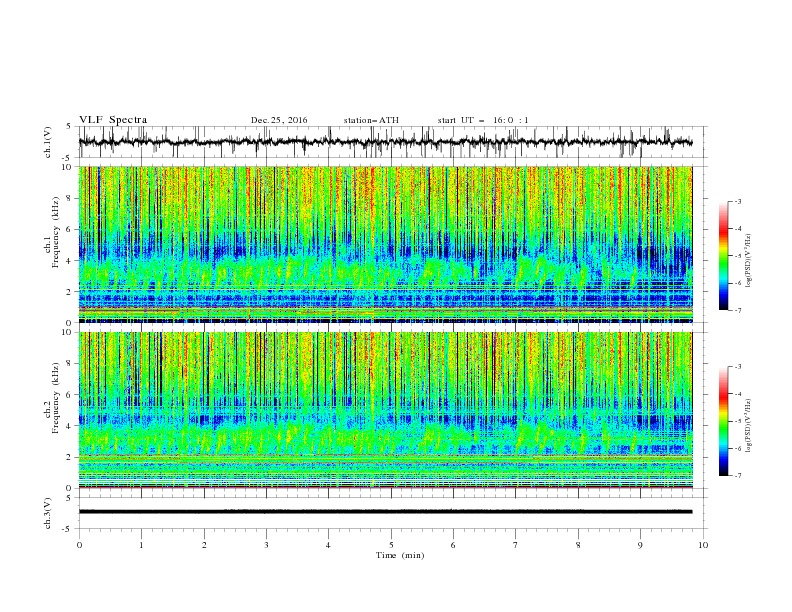
Task: Click the '4' kHz tick on ch.1 frequency axis
Action: click(69, 261)
